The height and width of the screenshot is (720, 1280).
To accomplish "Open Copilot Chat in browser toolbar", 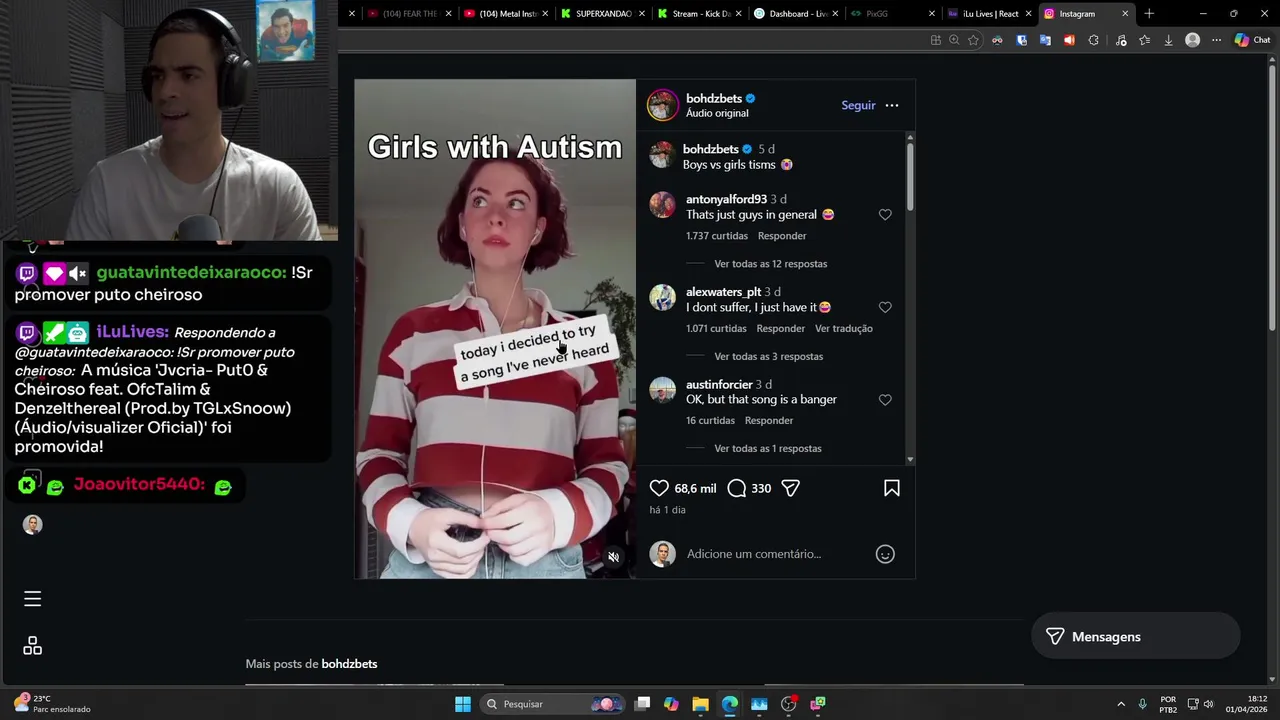I will click(x=1252, y=40).
